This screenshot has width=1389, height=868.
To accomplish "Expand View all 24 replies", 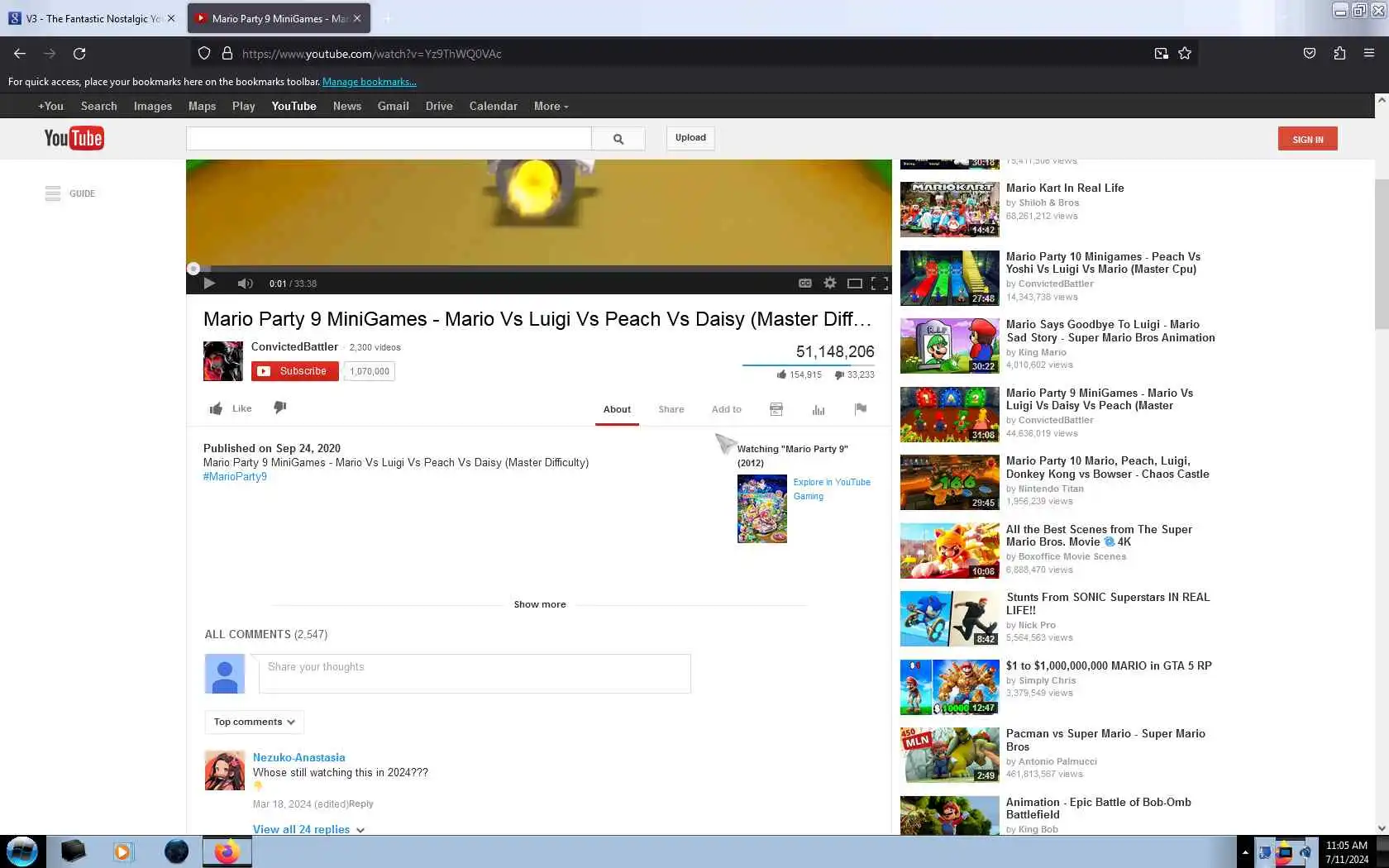I will coord(308,829).
